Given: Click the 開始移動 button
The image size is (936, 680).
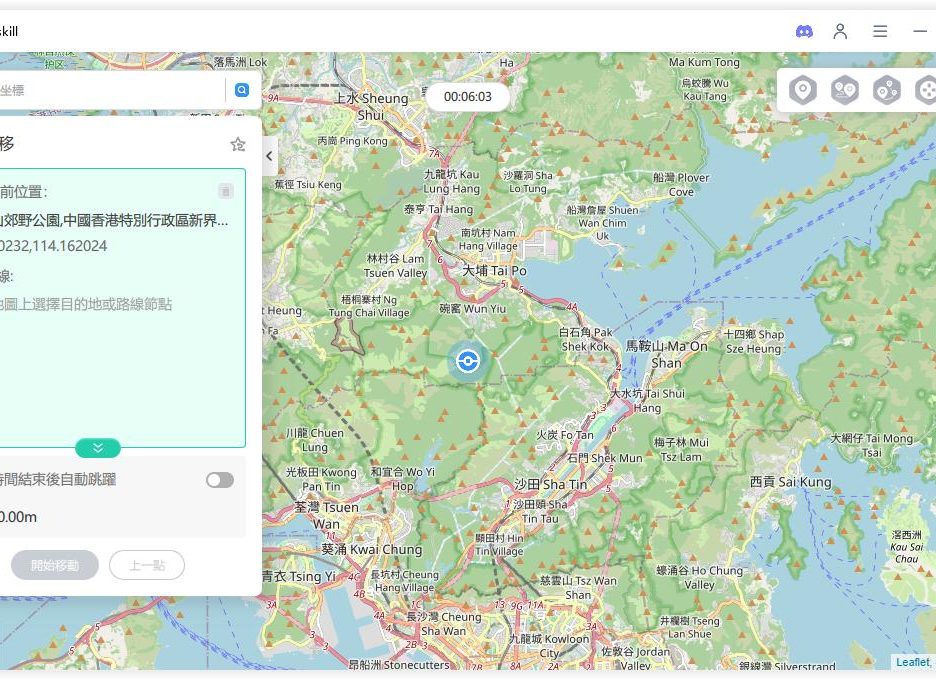Looking at the screenshot, I should pos(55,565).
